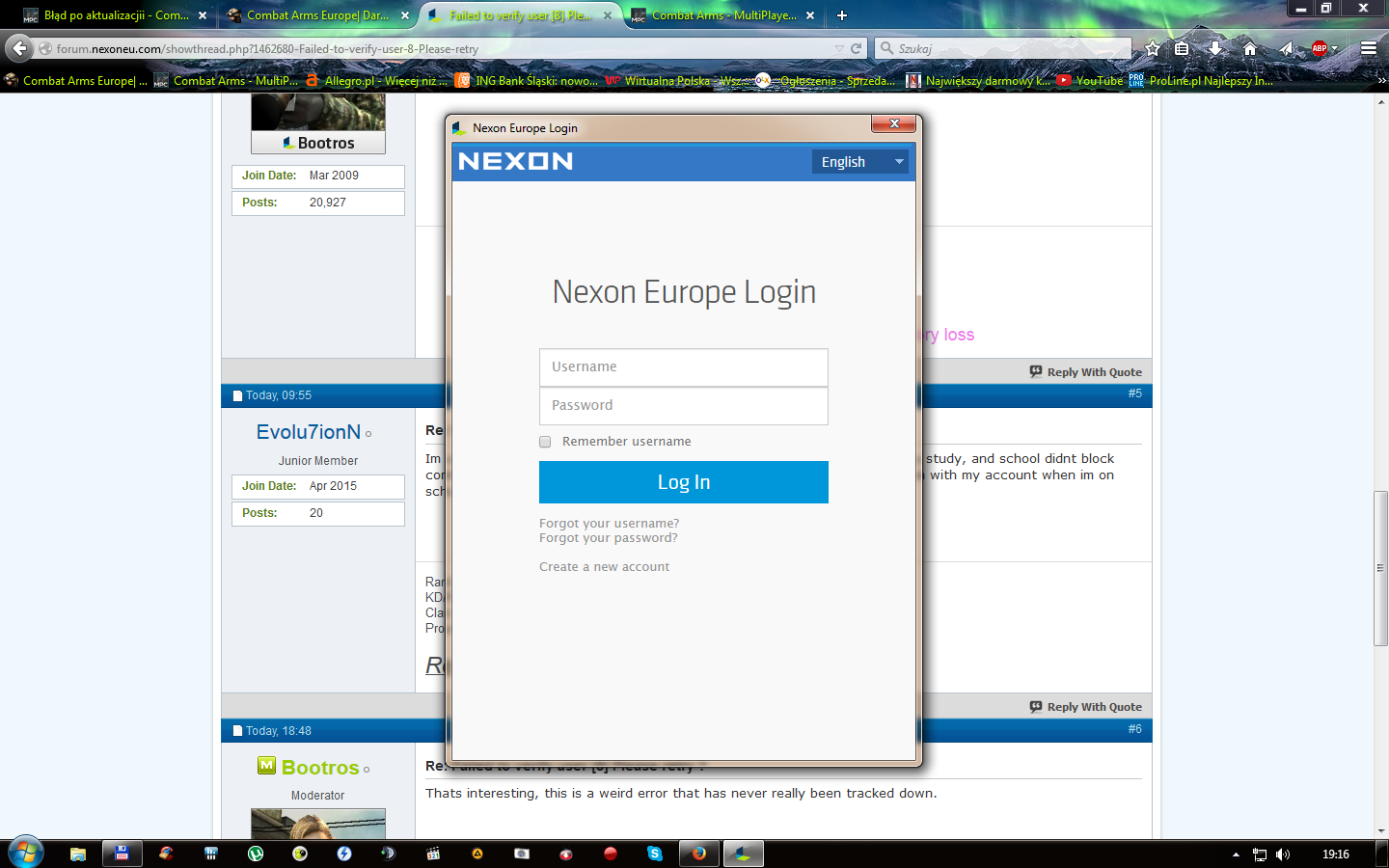Click the Bootros avatar at page bottom
This screenshot has width=1389, height=868.
318,824
